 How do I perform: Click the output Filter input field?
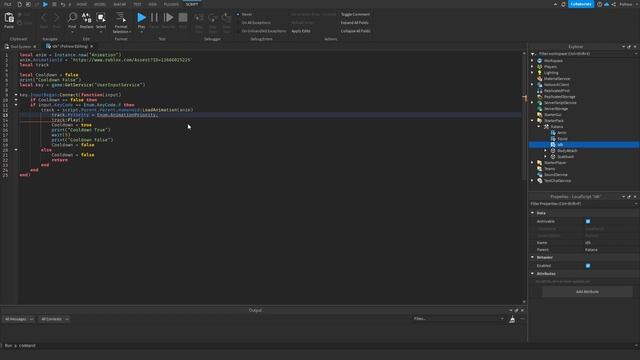pos(458,319)
